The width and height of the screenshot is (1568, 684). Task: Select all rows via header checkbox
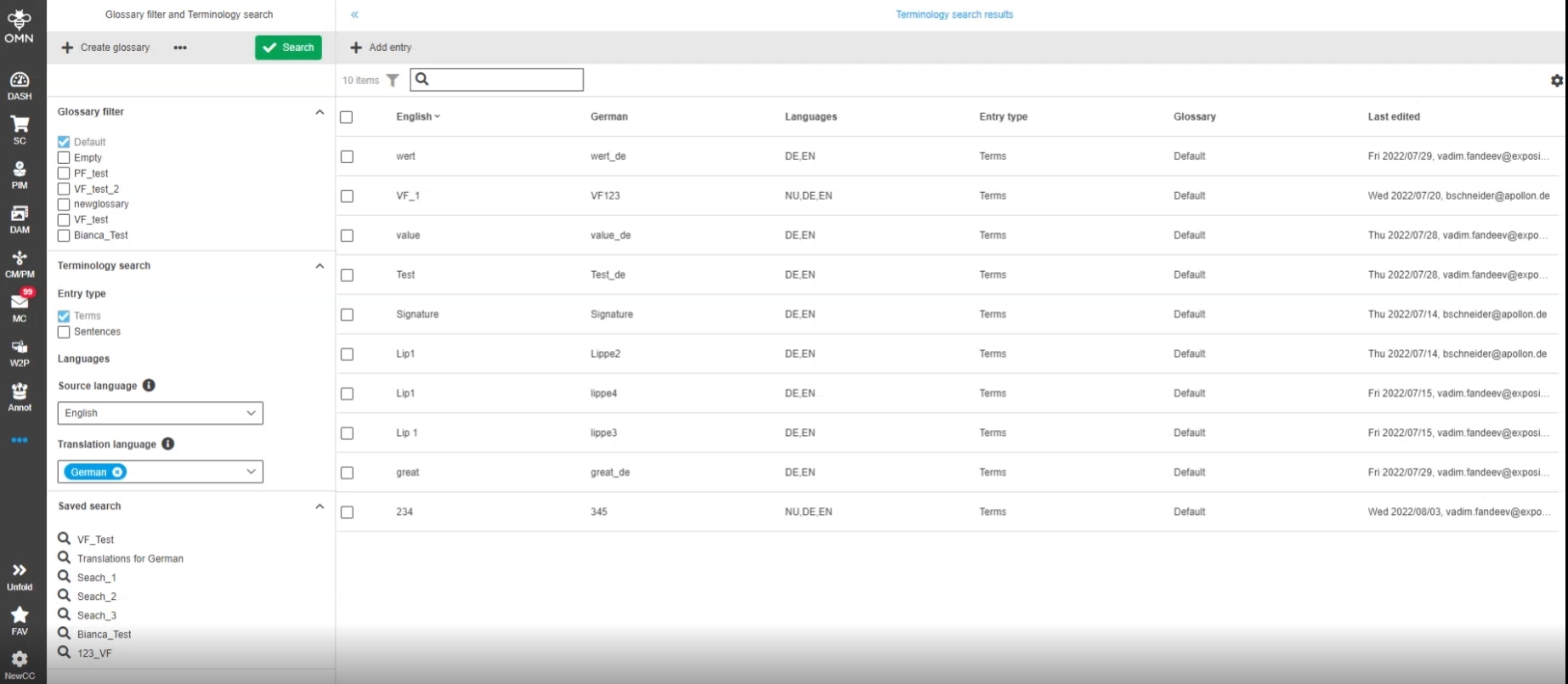pos(347,117)
